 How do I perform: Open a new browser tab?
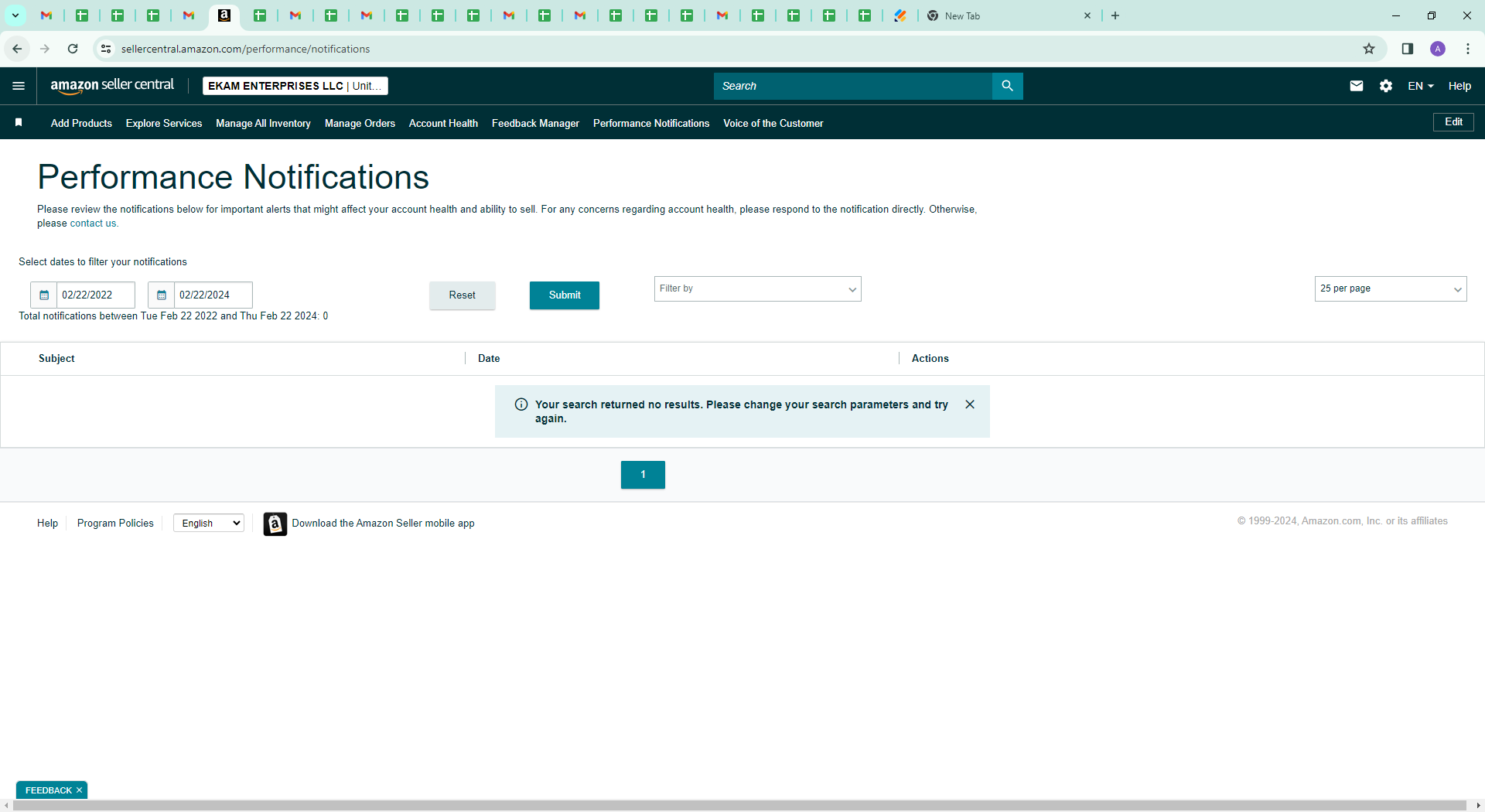coord(1115,15)
